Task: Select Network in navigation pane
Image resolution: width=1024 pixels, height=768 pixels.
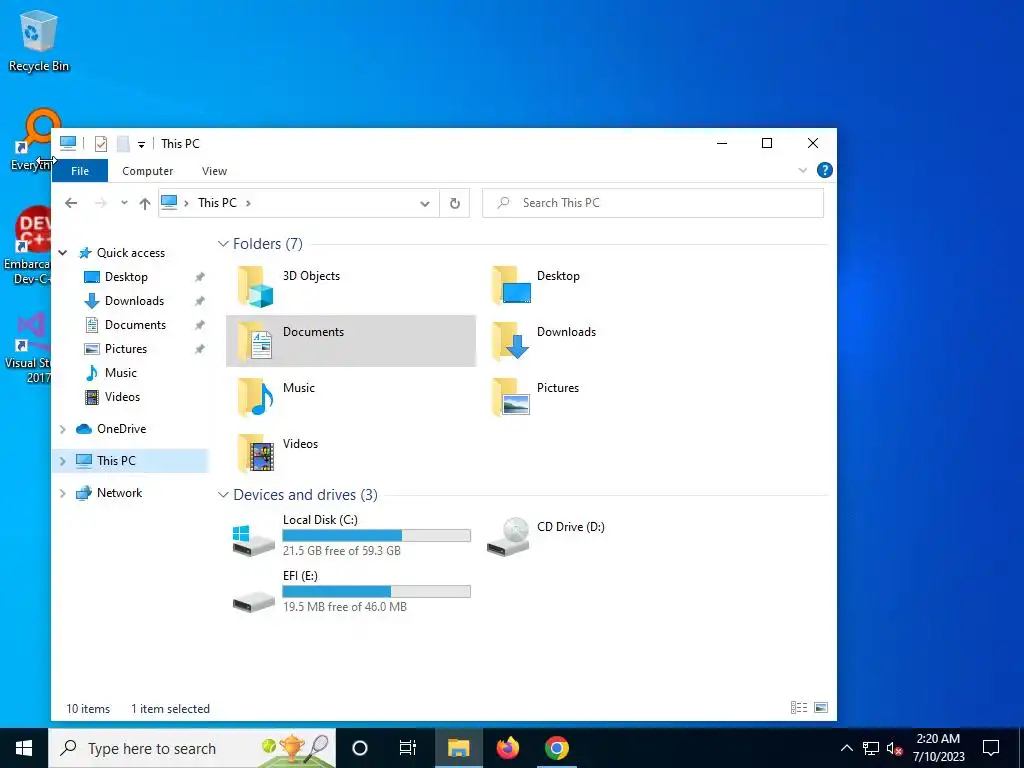Action: 119,493
